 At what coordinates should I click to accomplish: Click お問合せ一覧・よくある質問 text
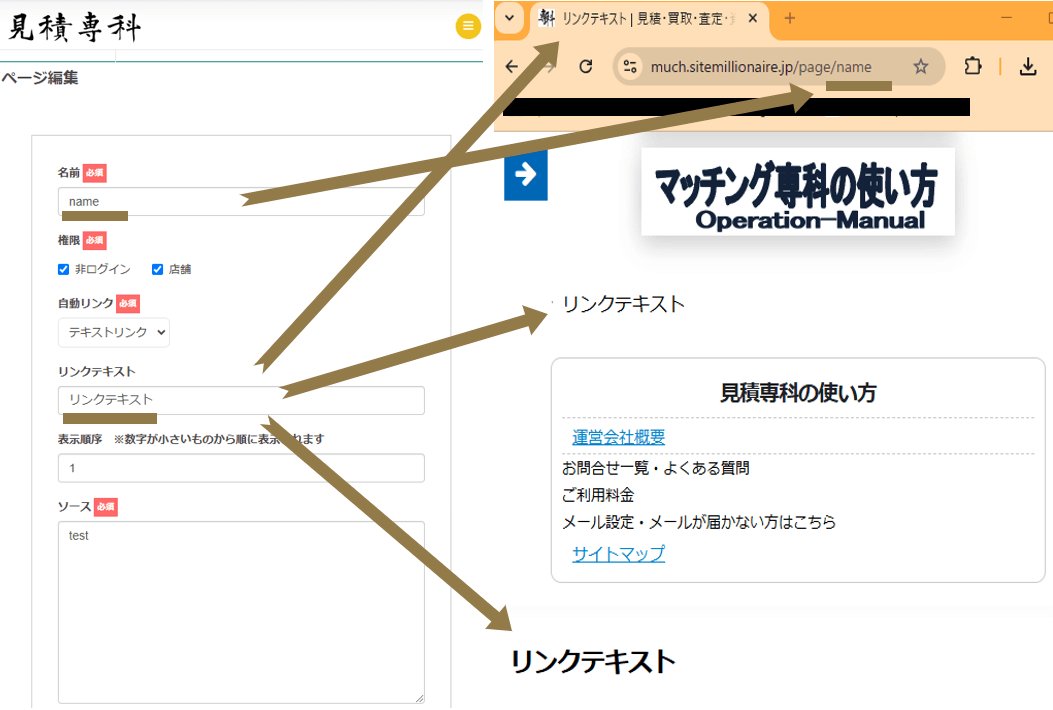click(x=655, y=468)
